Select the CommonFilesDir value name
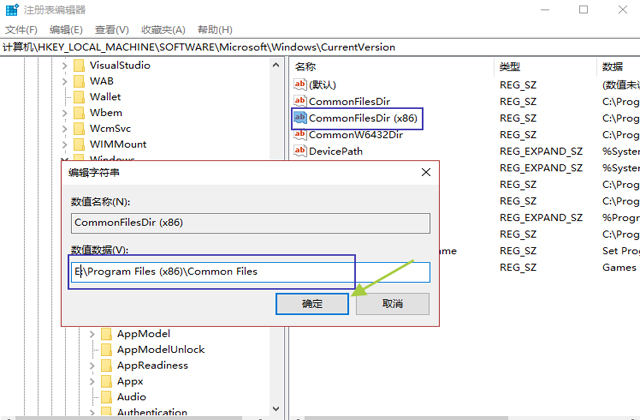The height and width of the screenshot is (420, 640). click(349, 101)
